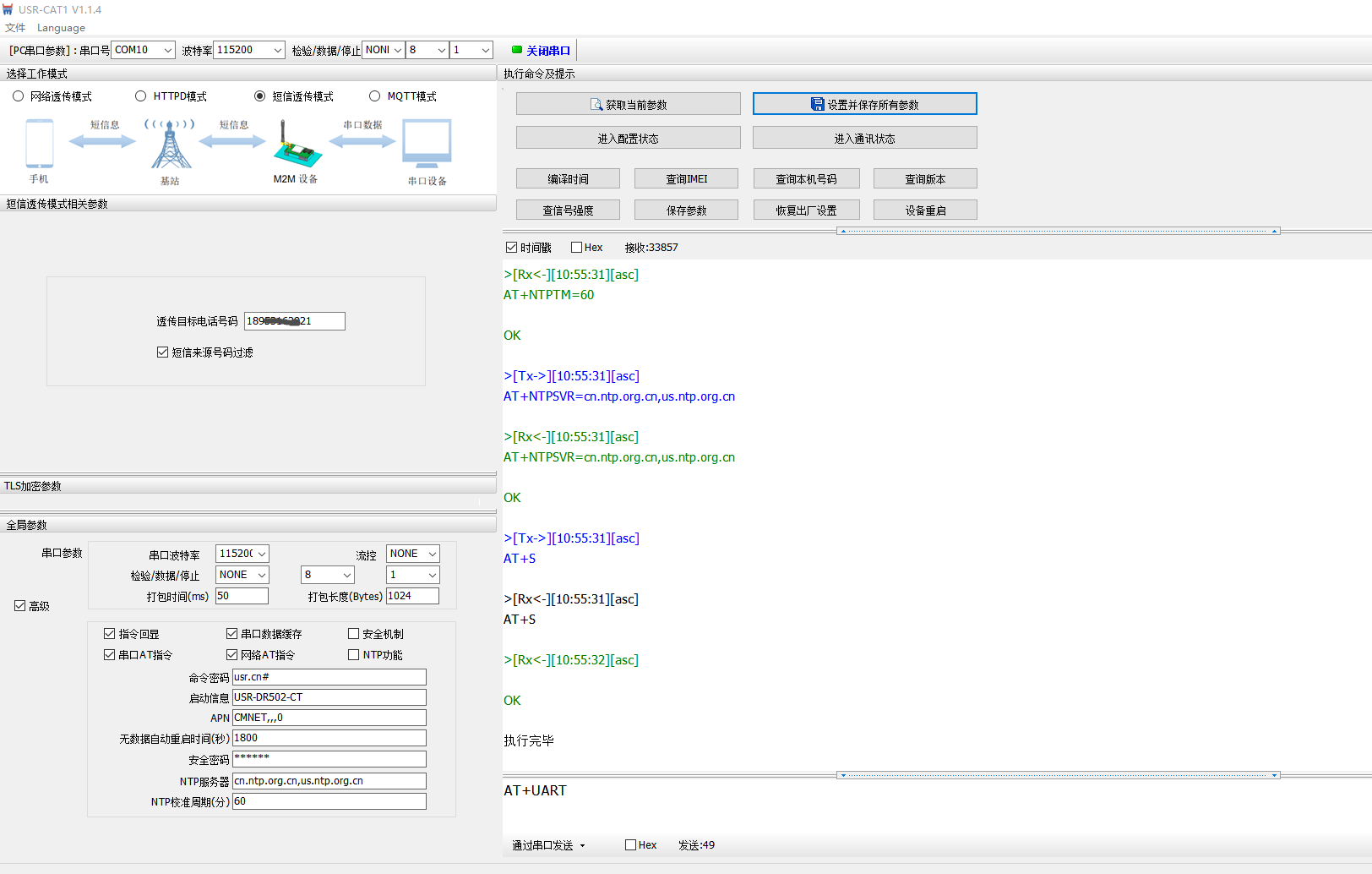Click the device restart button
This screenshot has width=1372, height=874.
925,210
